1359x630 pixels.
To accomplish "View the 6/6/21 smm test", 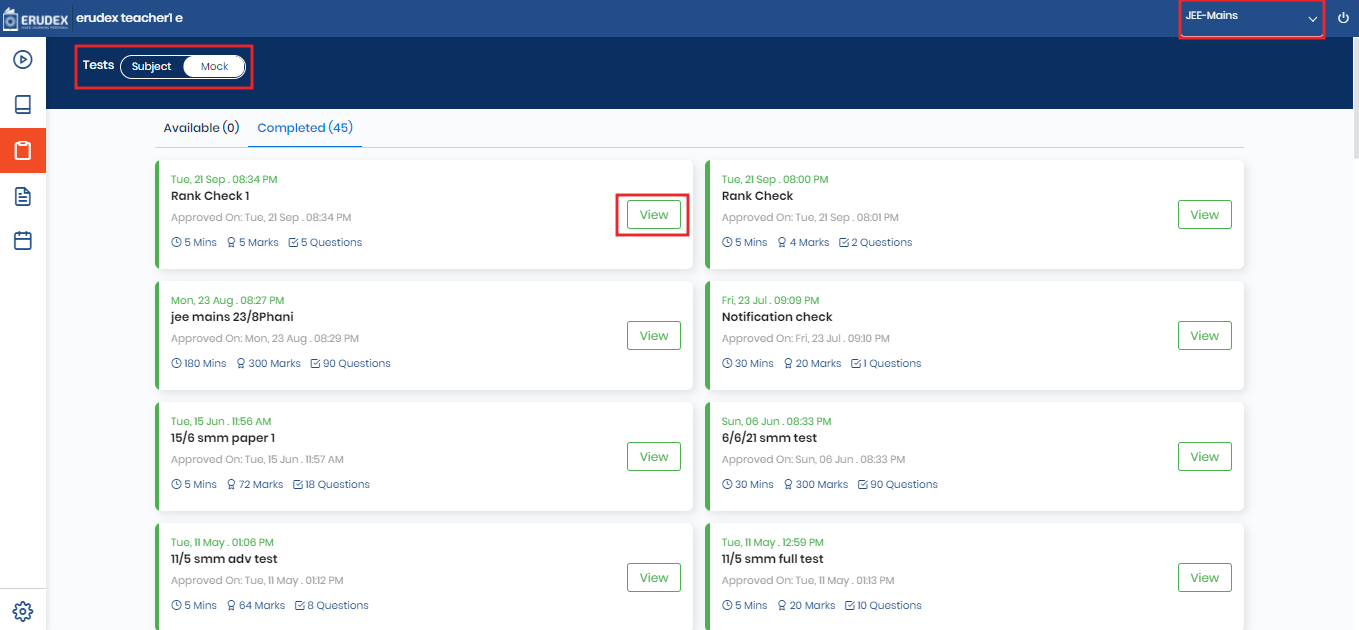I will [1204, 457].
